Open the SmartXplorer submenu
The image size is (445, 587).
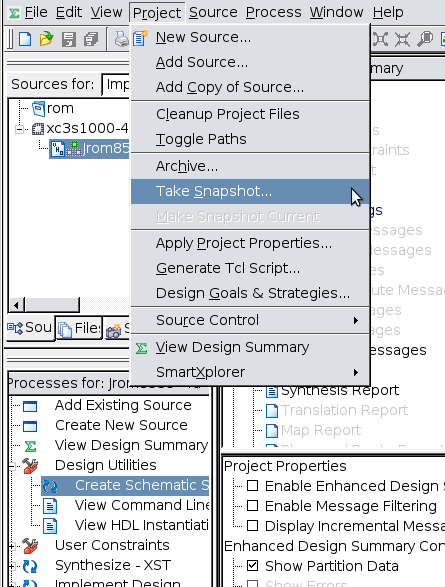point(250,372)
